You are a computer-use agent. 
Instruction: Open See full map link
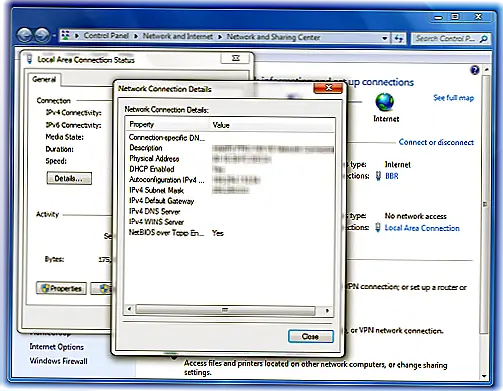[453, 98]
